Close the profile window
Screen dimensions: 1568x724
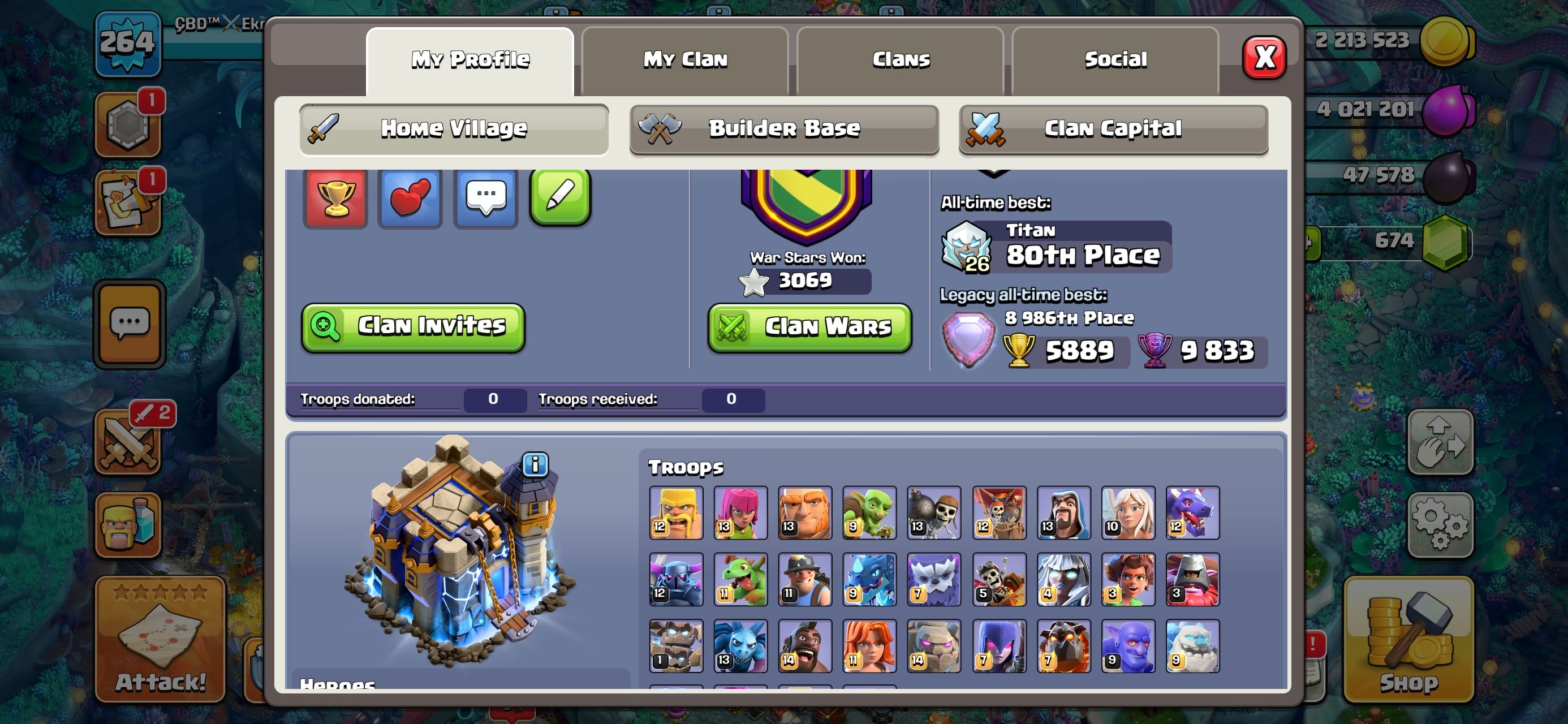tap(1264, 58)
